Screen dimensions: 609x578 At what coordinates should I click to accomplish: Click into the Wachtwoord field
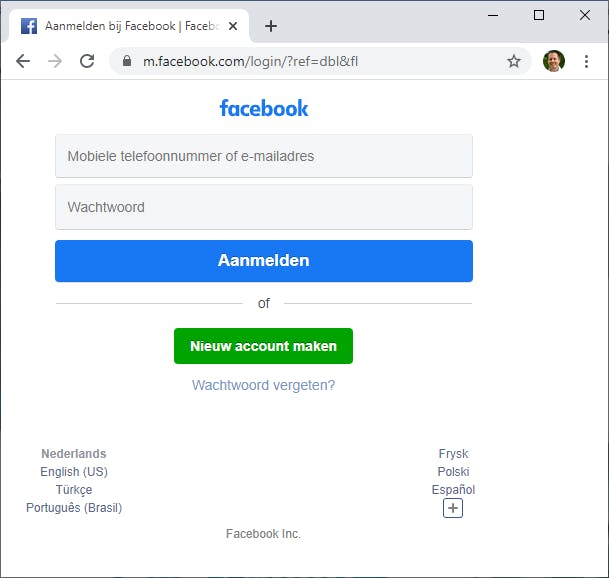tap(264, 207)
